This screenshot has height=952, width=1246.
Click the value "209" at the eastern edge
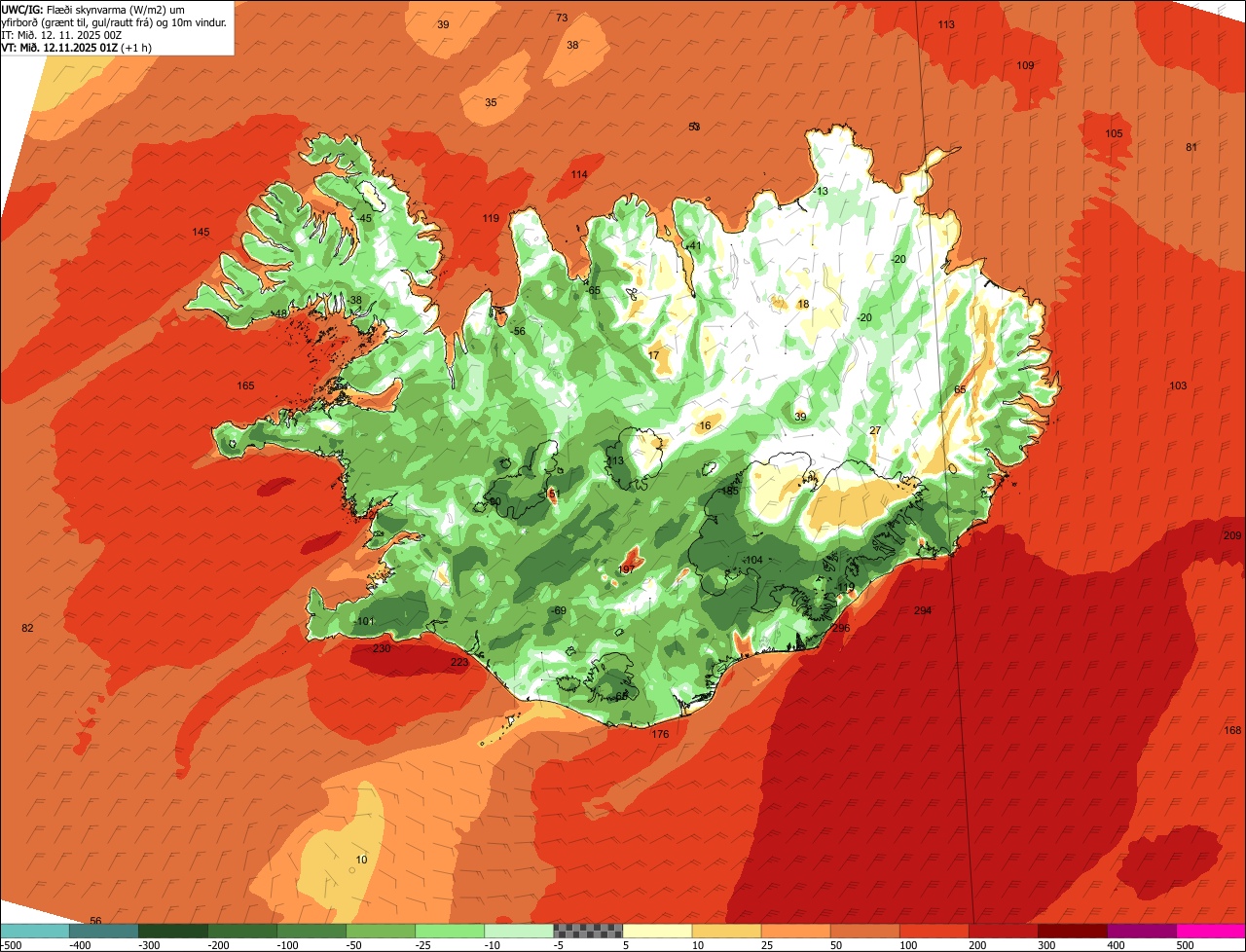(1232, 536)
